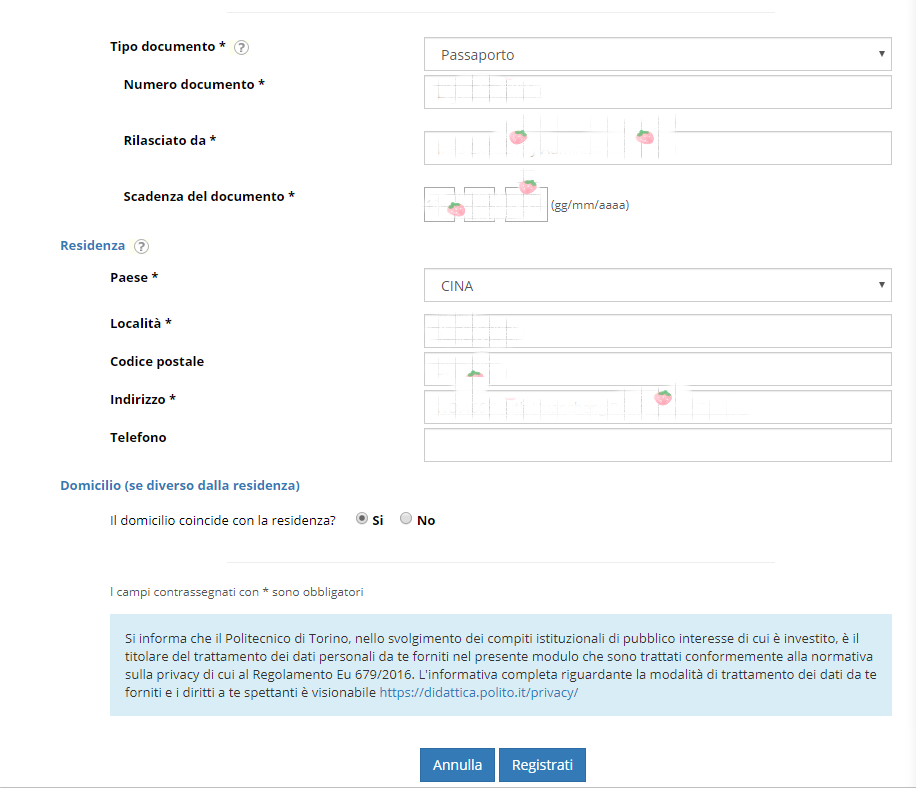Open the Tipo documento dropdown showing Passaporto
The image size is (916, 788).
click(x=657, y=55)
